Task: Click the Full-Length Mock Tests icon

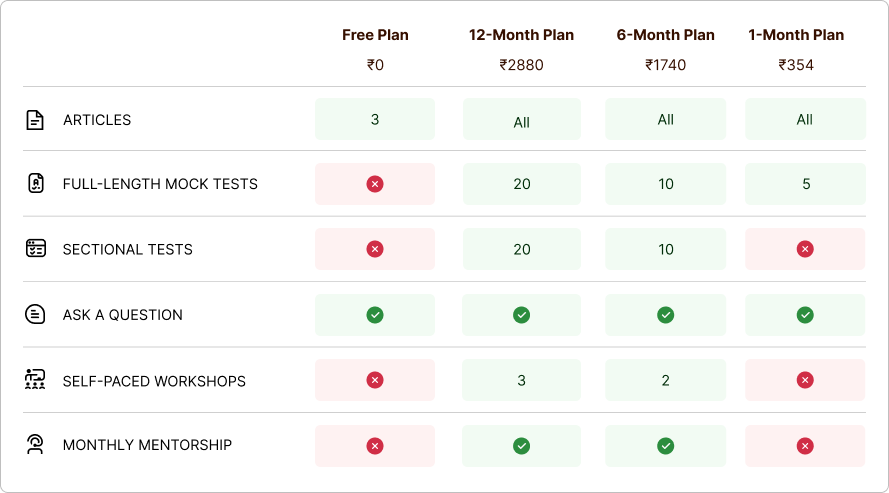Action: click(36, 183)
